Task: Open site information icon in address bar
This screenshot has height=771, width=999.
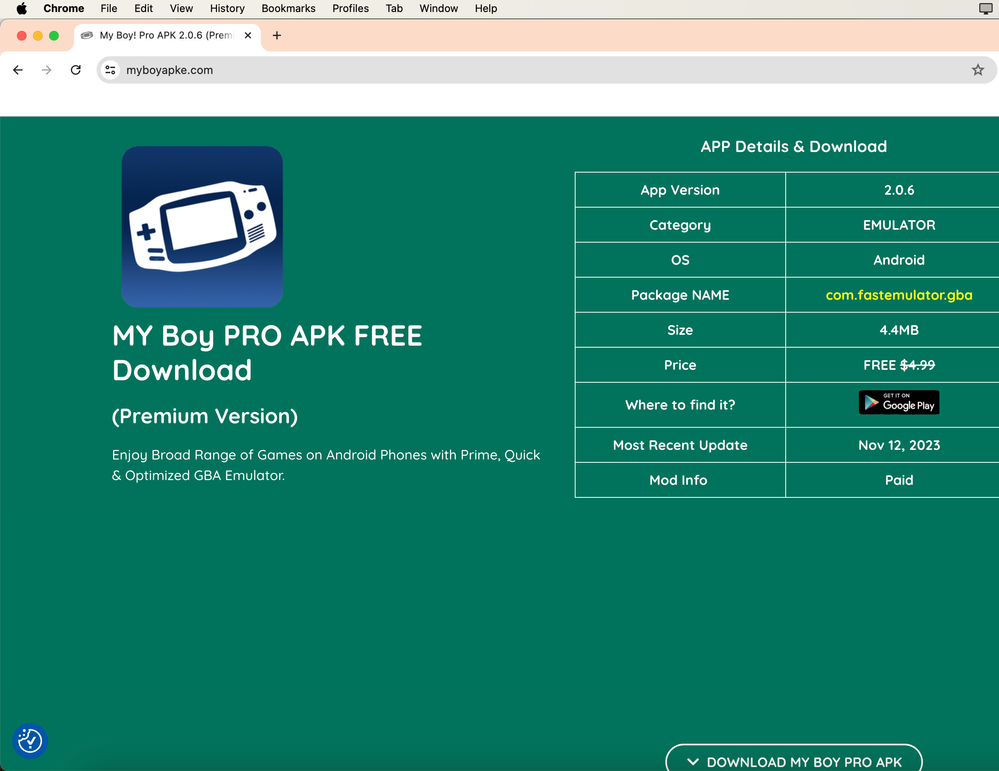Action: (x=111, y=70)
